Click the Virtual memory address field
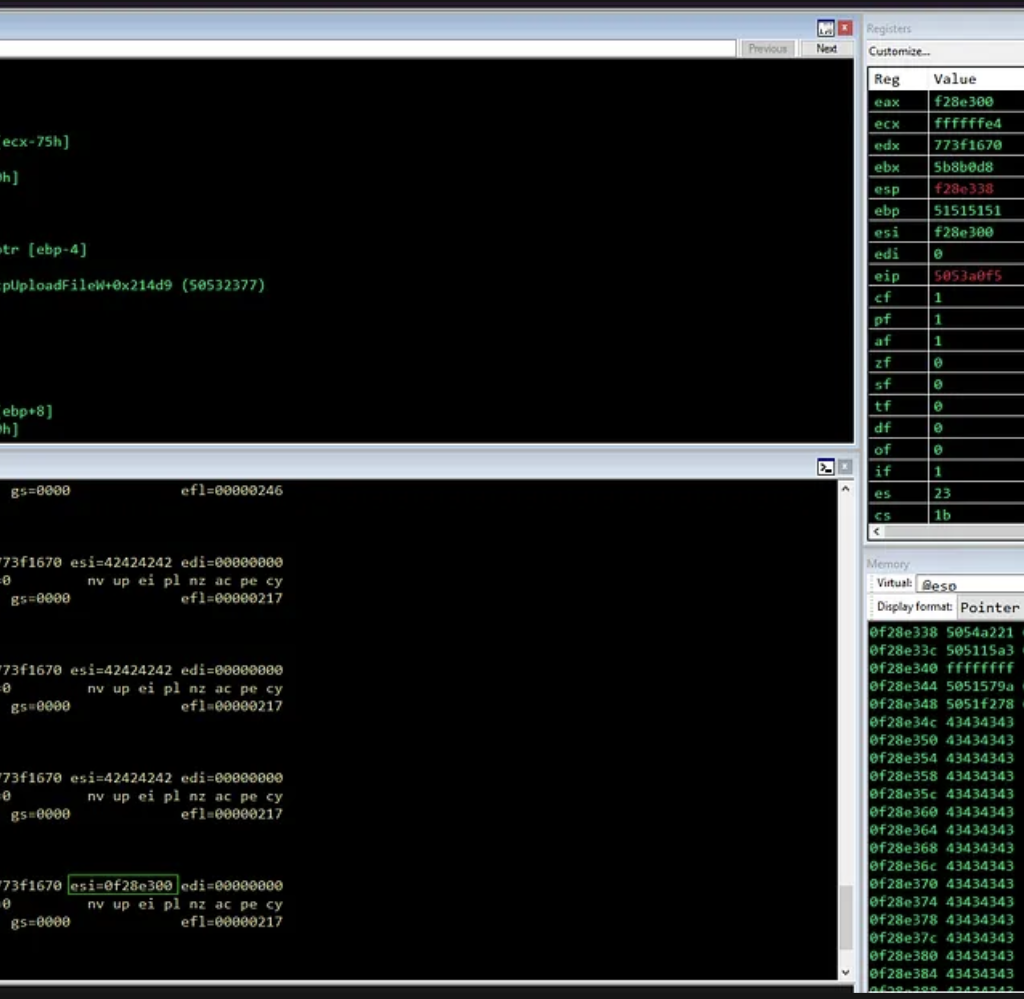The width and height of the screenshot is (1024, 999). [x=968, y=584]
